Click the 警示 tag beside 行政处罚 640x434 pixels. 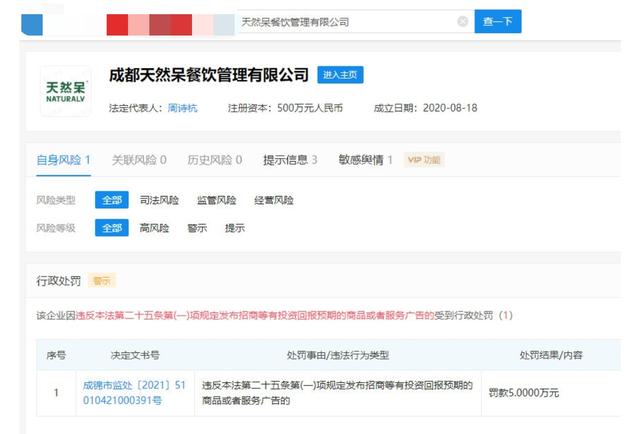tap(102, 281)
